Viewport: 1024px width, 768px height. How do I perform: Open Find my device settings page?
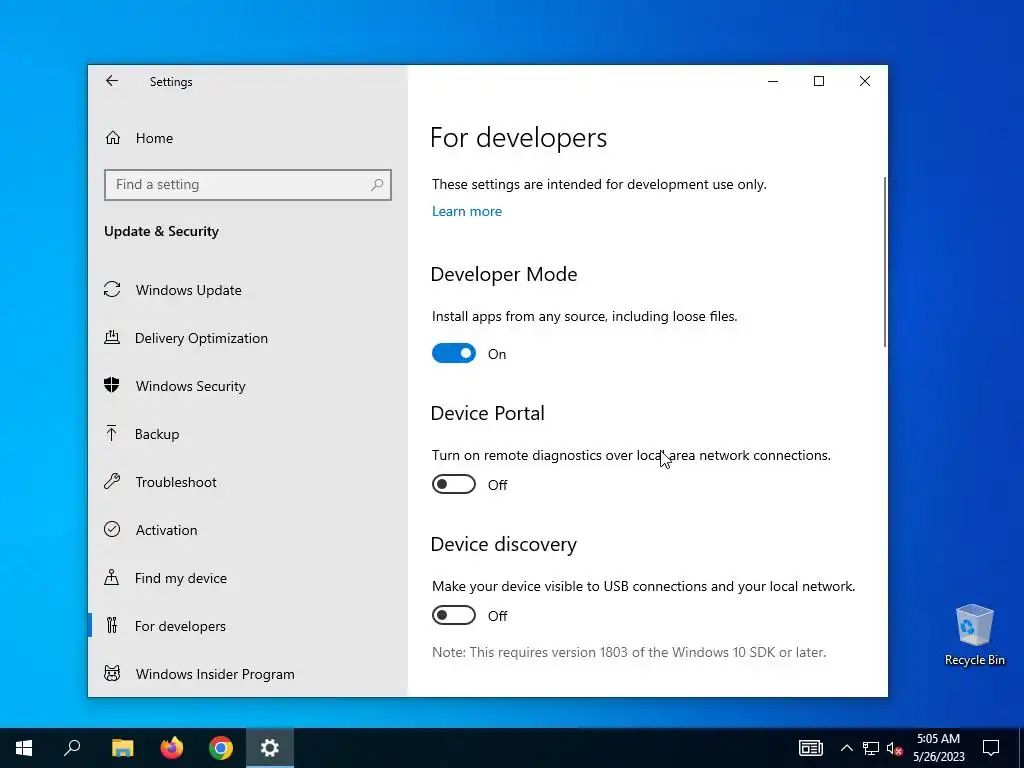(248, 578)
